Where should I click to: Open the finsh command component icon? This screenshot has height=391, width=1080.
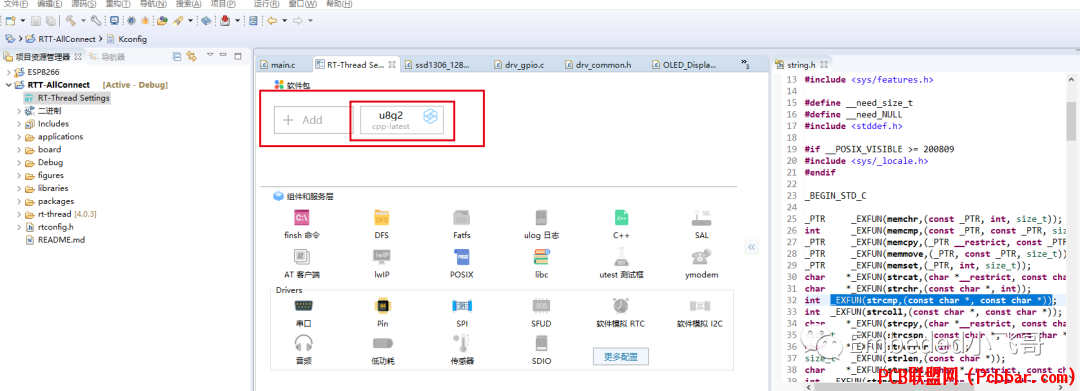click(302, 218)
